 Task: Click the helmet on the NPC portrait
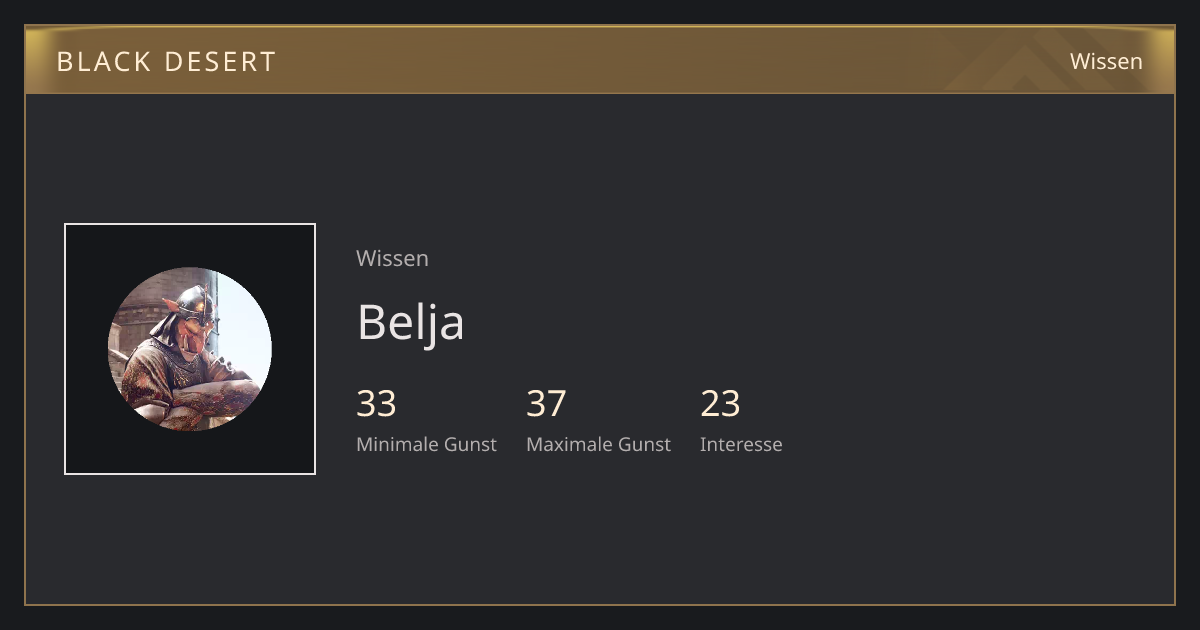pyautogui.click(x=194, y=301)
